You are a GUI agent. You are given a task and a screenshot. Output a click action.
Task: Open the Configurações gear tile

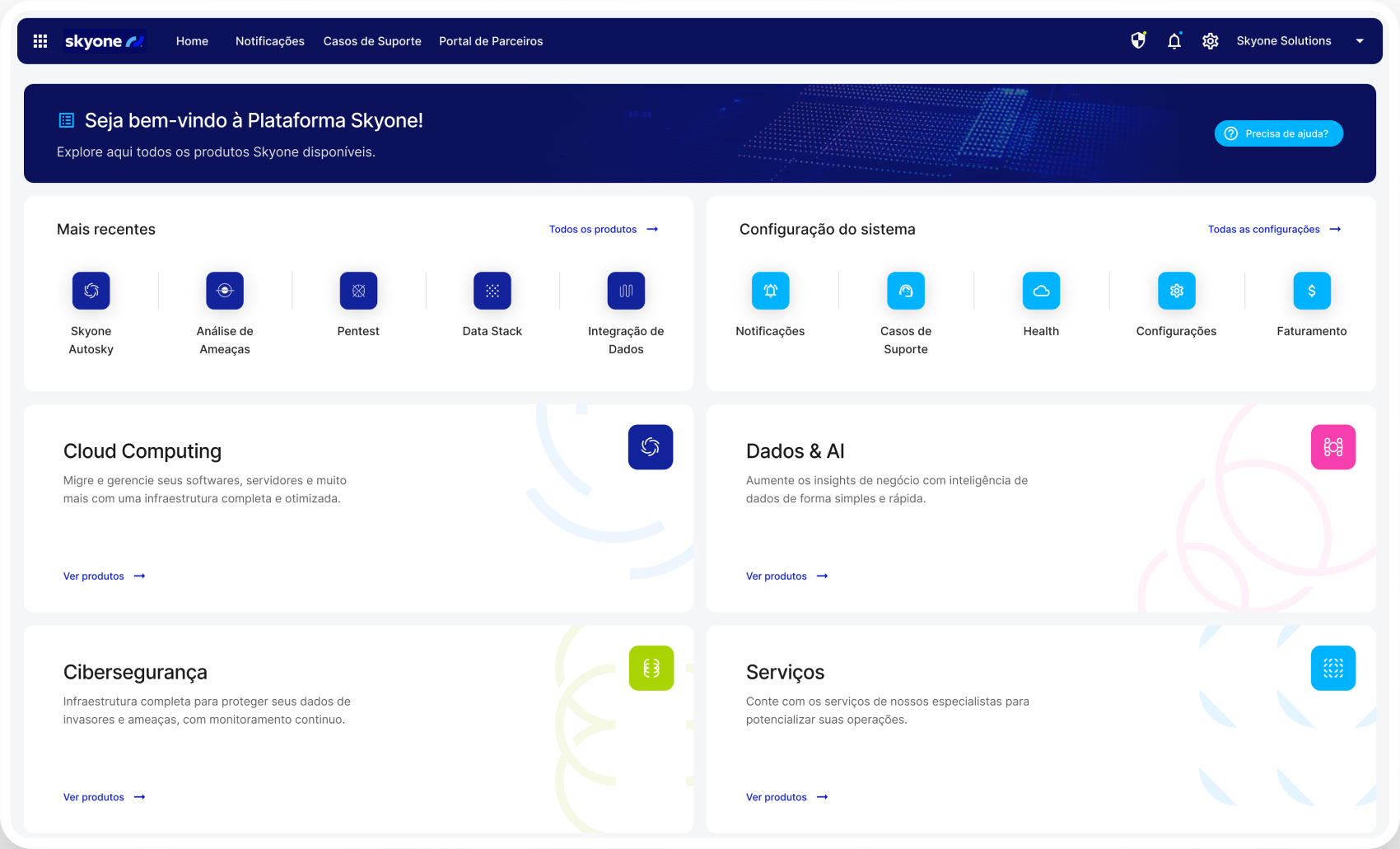1177,291
